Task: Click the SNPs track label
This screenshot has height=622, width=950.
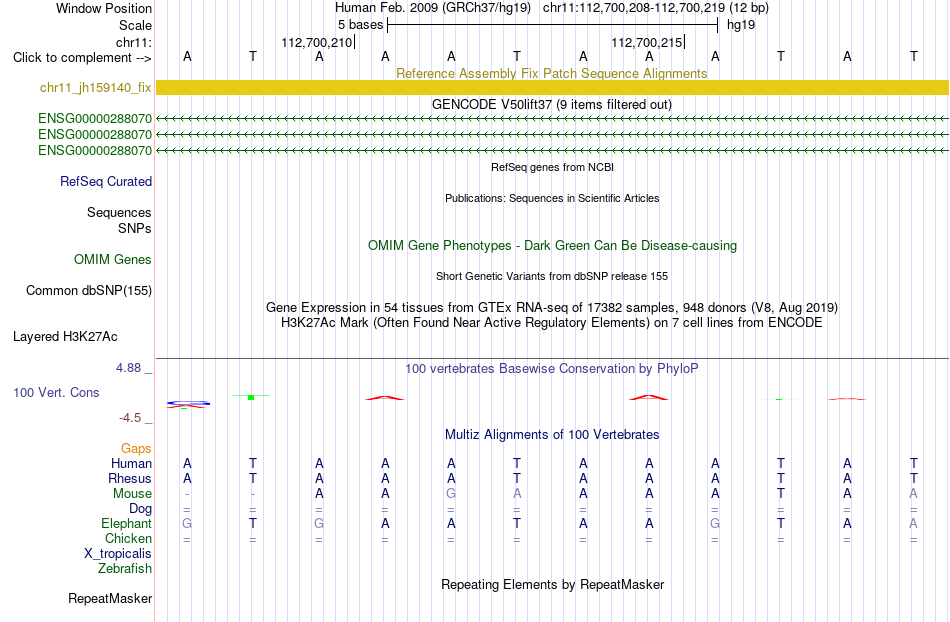Action: tap(135, 228)
